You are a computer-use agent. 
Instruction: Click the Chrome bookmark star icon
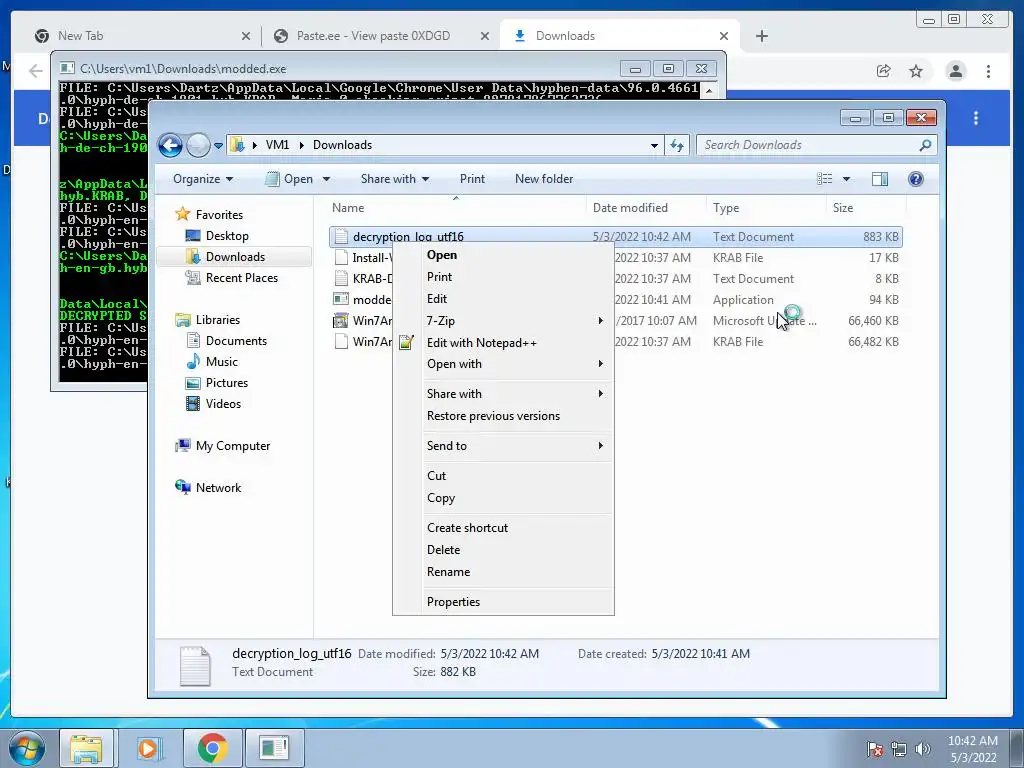point(916,71)
